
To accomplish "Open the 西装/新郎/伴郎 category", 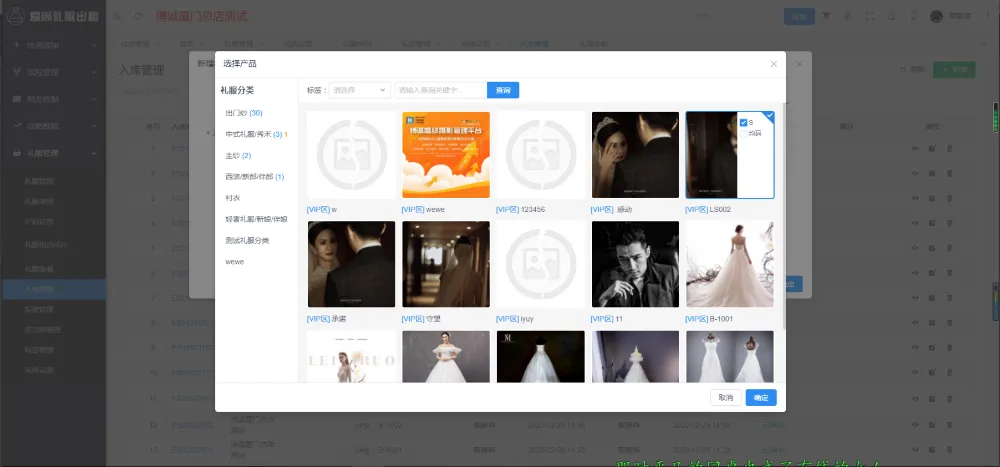I will pyautogui.click(x=254, y=176).
